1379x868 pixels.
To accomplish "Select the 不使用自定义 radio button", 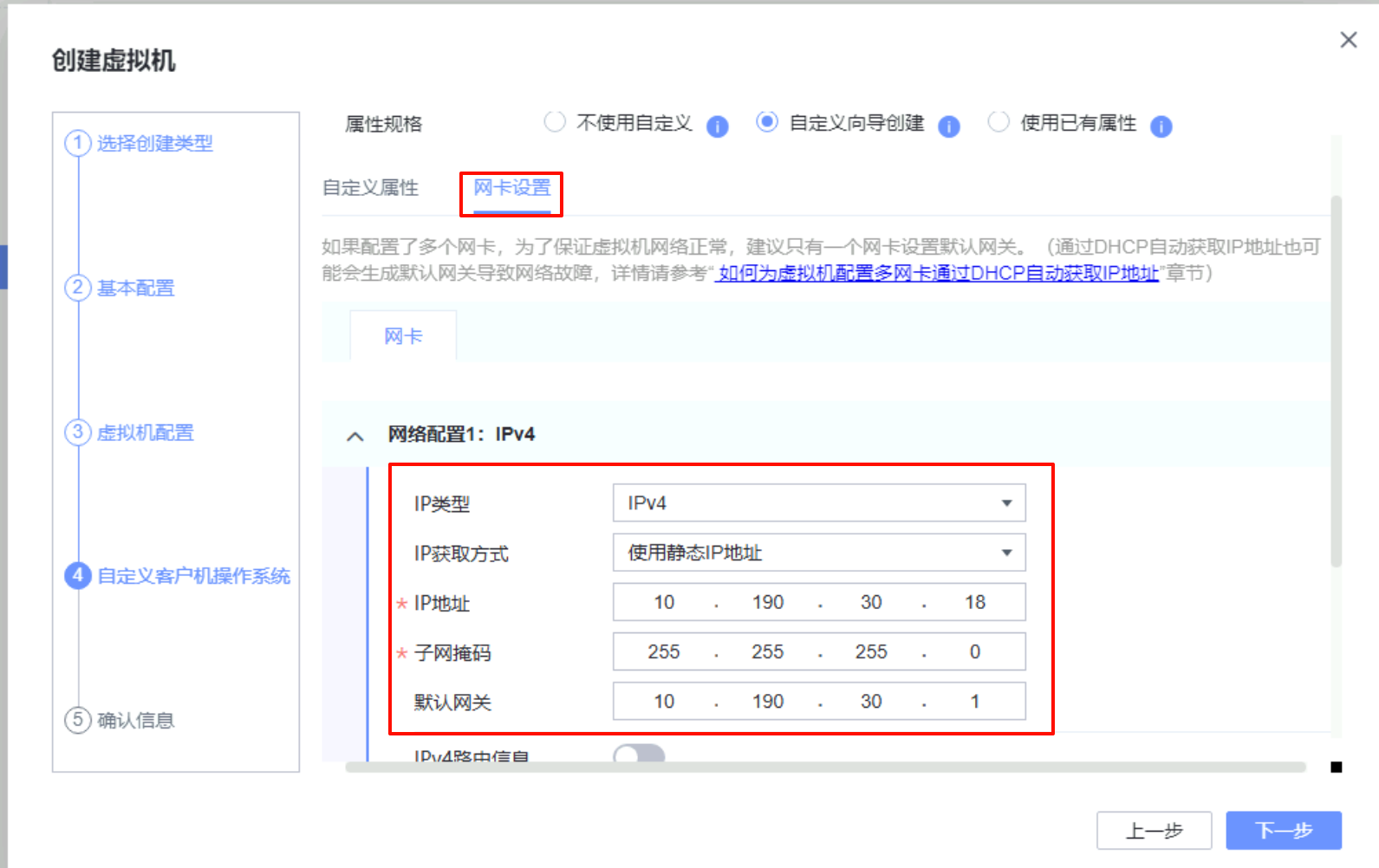I will coord(555,122).
